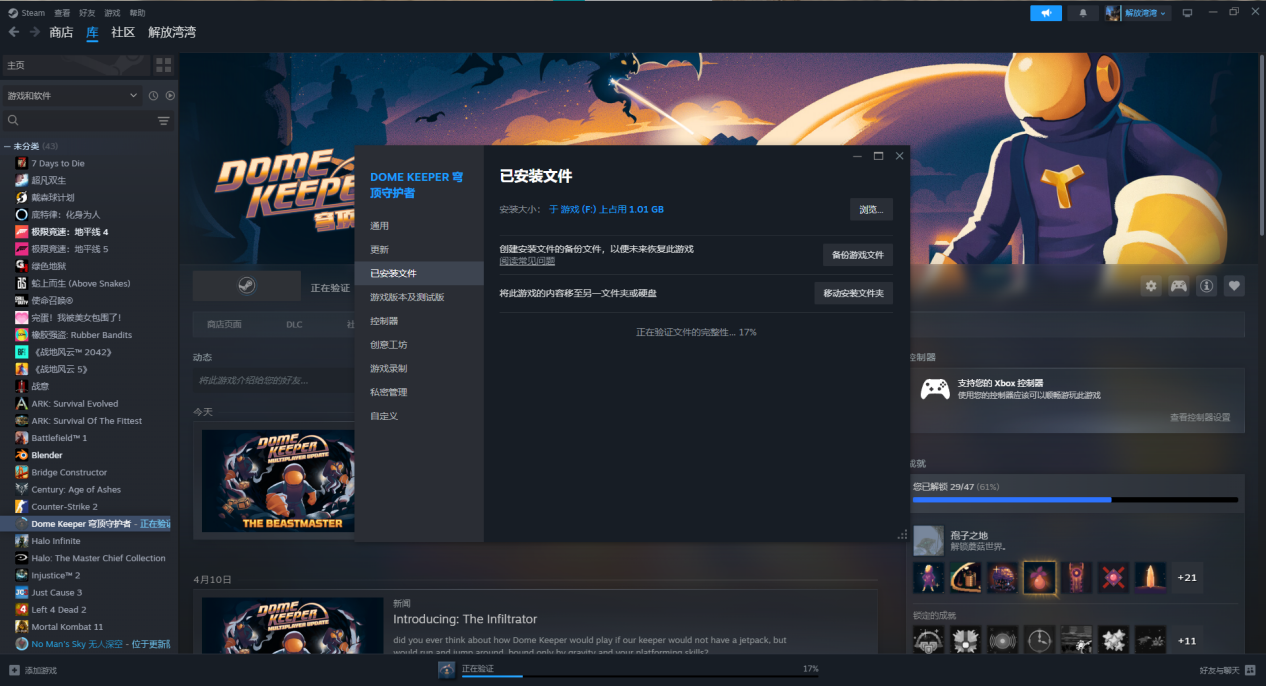1266x686 pixels.
Task: Go to the 社区 tab
Action: 123,32
